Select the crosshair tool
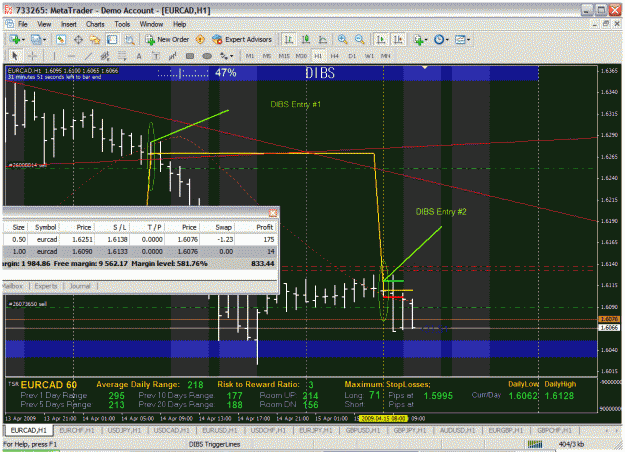The width and height of the screenshot is (625, 452). pyautogui.click(x=33, y=56)
